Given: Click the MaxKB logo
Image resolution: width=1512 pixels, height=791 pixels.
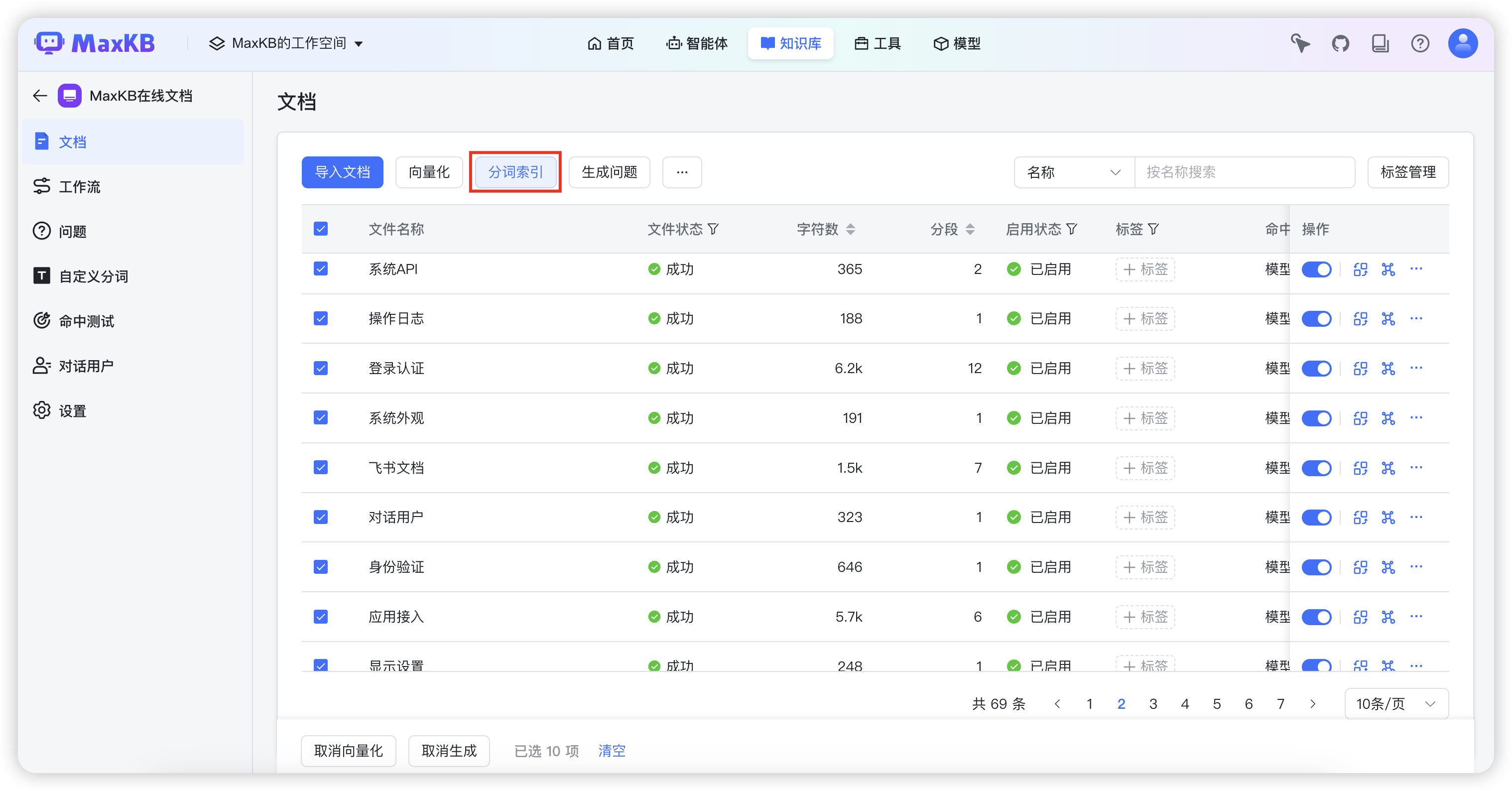Looking at the screenshot, I should (95, 43).
